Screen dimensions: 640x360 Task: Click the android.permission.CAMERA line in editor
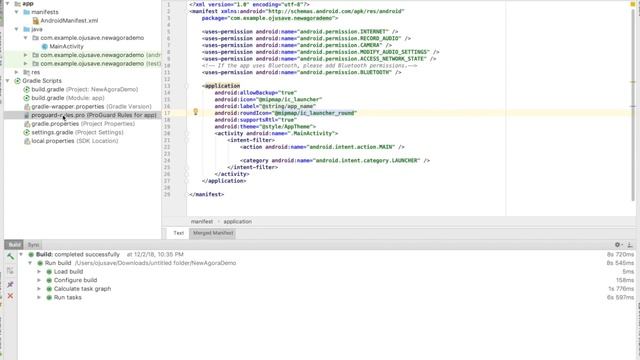(x=297, y=45)
